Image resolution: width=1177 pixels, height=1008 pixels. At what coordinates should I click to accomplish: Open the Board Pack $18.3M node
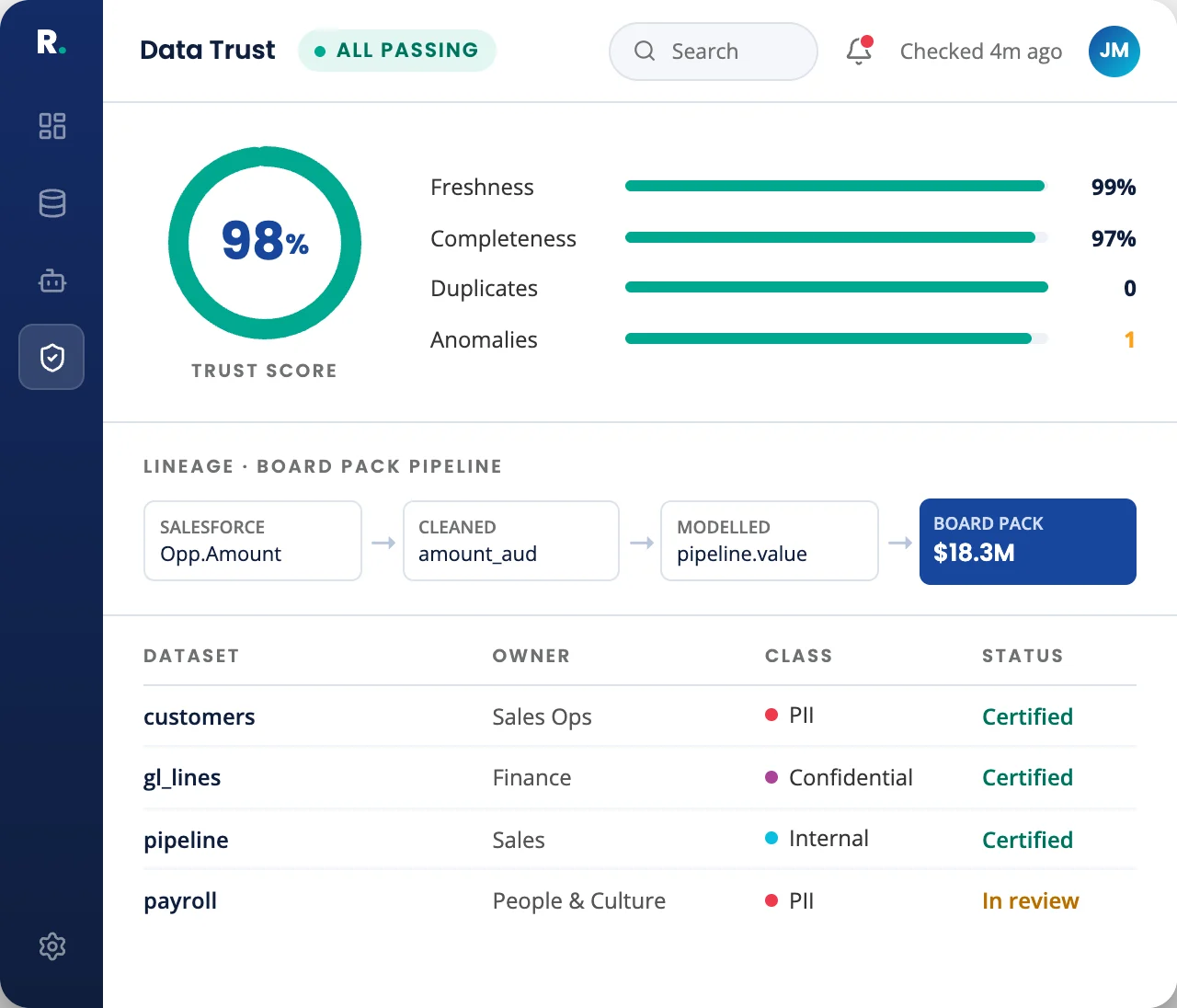pyautogui.click(x=1028, y=542)
